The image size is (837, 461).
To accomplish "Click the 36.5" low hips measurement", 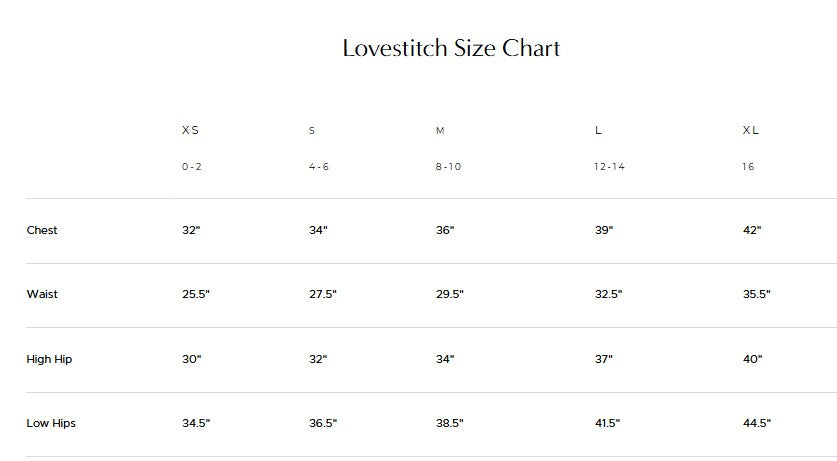I will pos(323,423).
